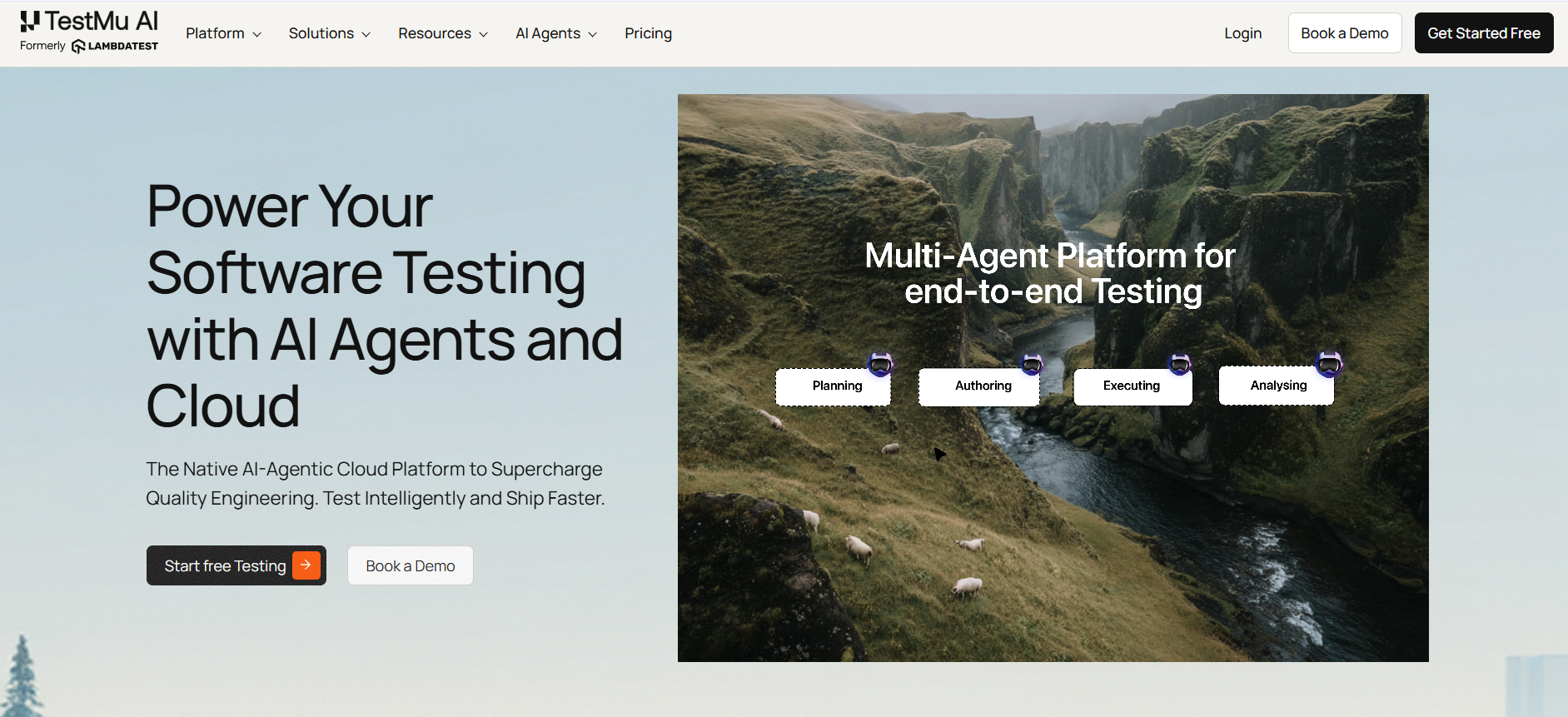Expand the Platform chevron arrow
Image resolution: width=1568 pixels, height=717 pixels.
point(257,34)
